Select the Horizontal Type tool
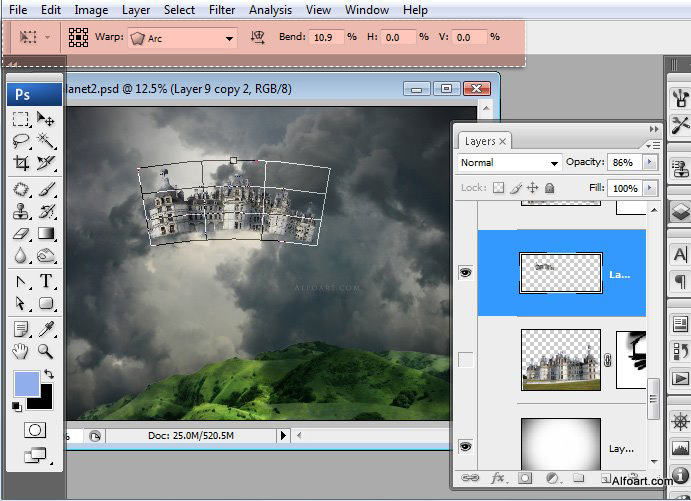The image size is (691, 501). (46, 281)
